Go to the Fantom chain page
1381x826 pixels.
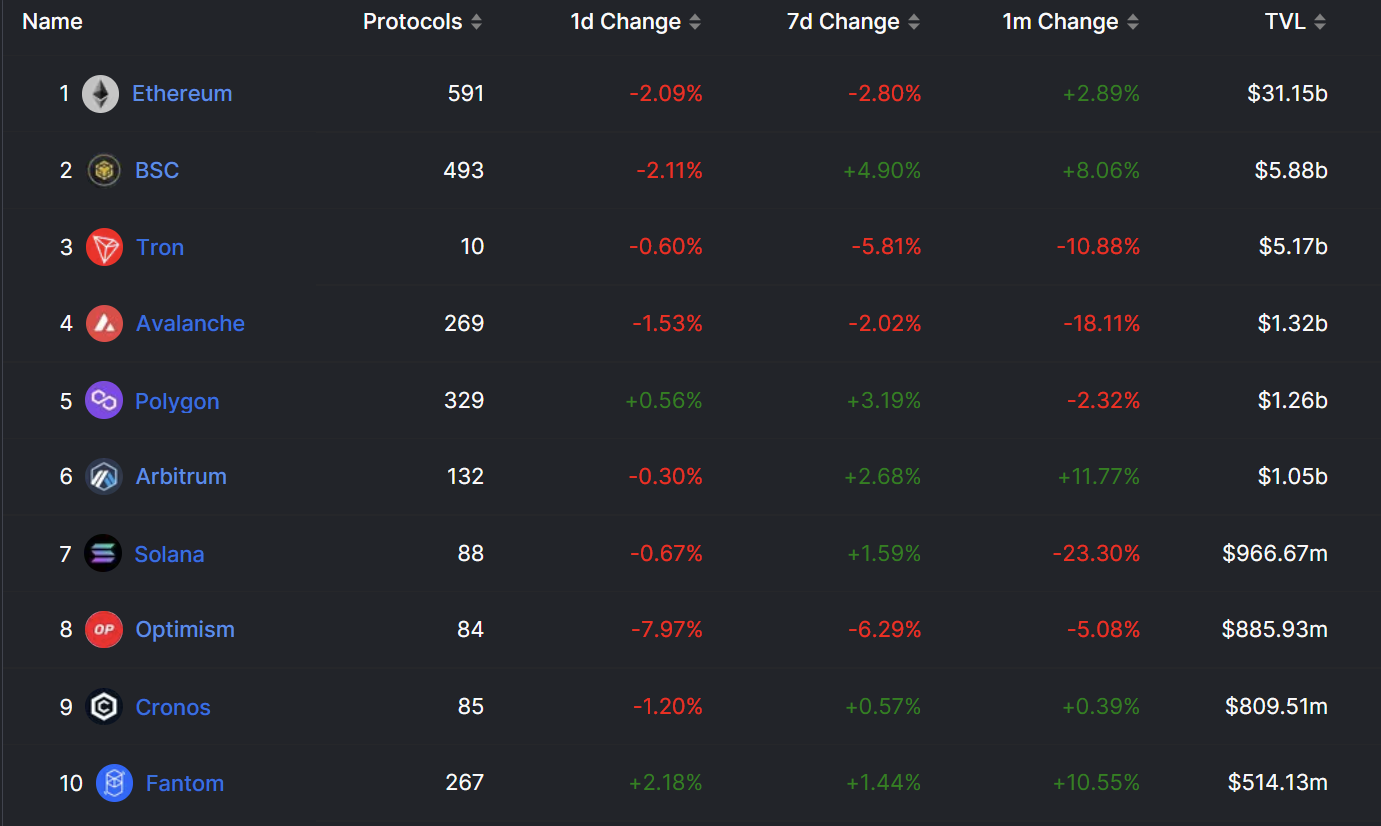(x=185, y=783)
